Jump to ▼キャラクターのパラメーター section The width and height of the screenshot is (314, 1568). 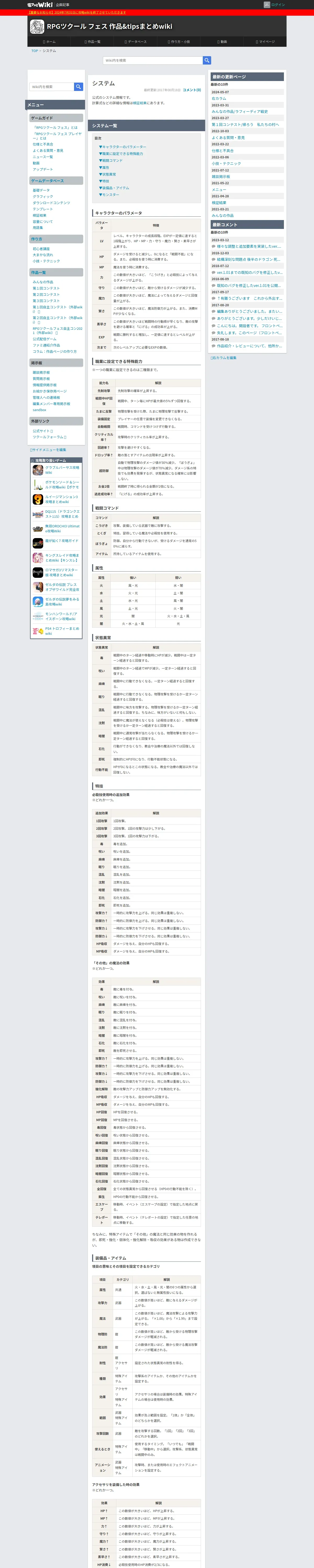(x=122, y=147)
